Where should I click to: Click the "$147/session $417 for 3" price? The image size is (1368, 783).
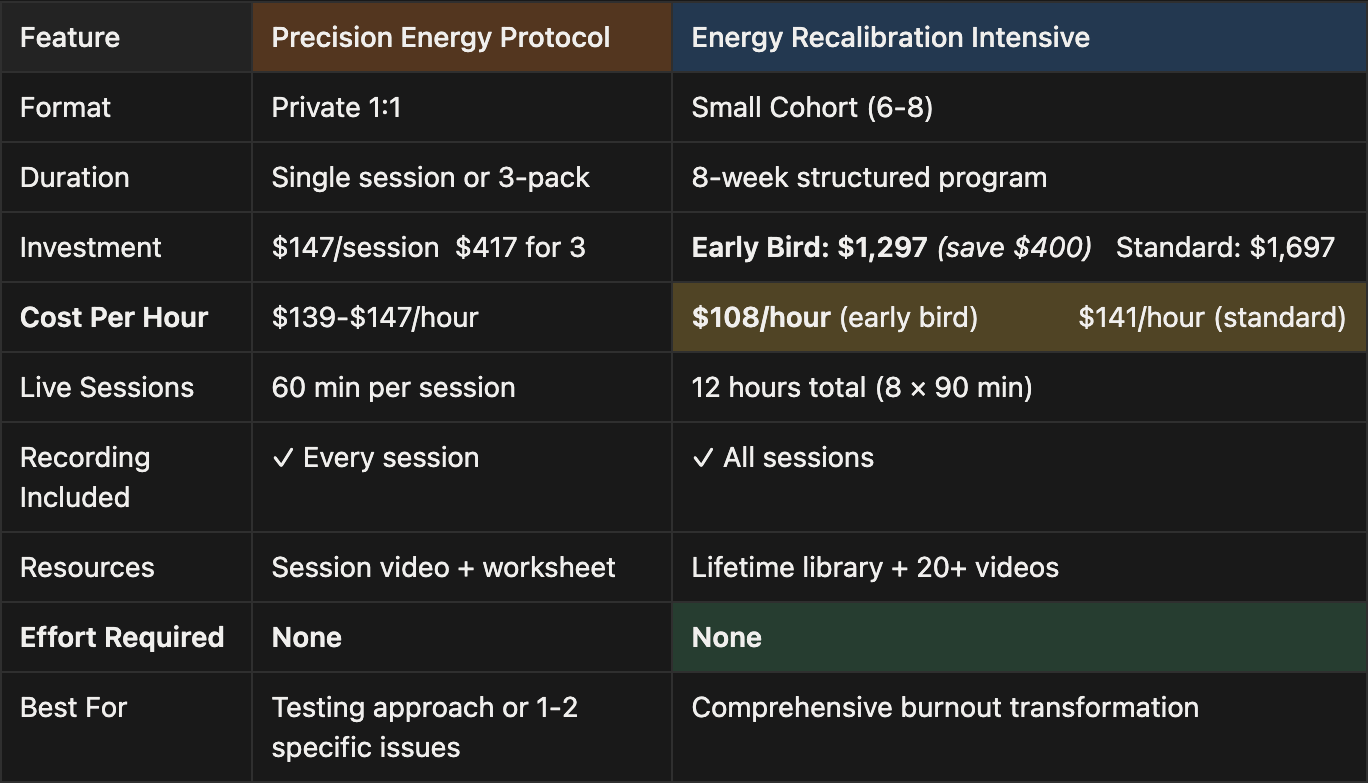tap(428, 248)
